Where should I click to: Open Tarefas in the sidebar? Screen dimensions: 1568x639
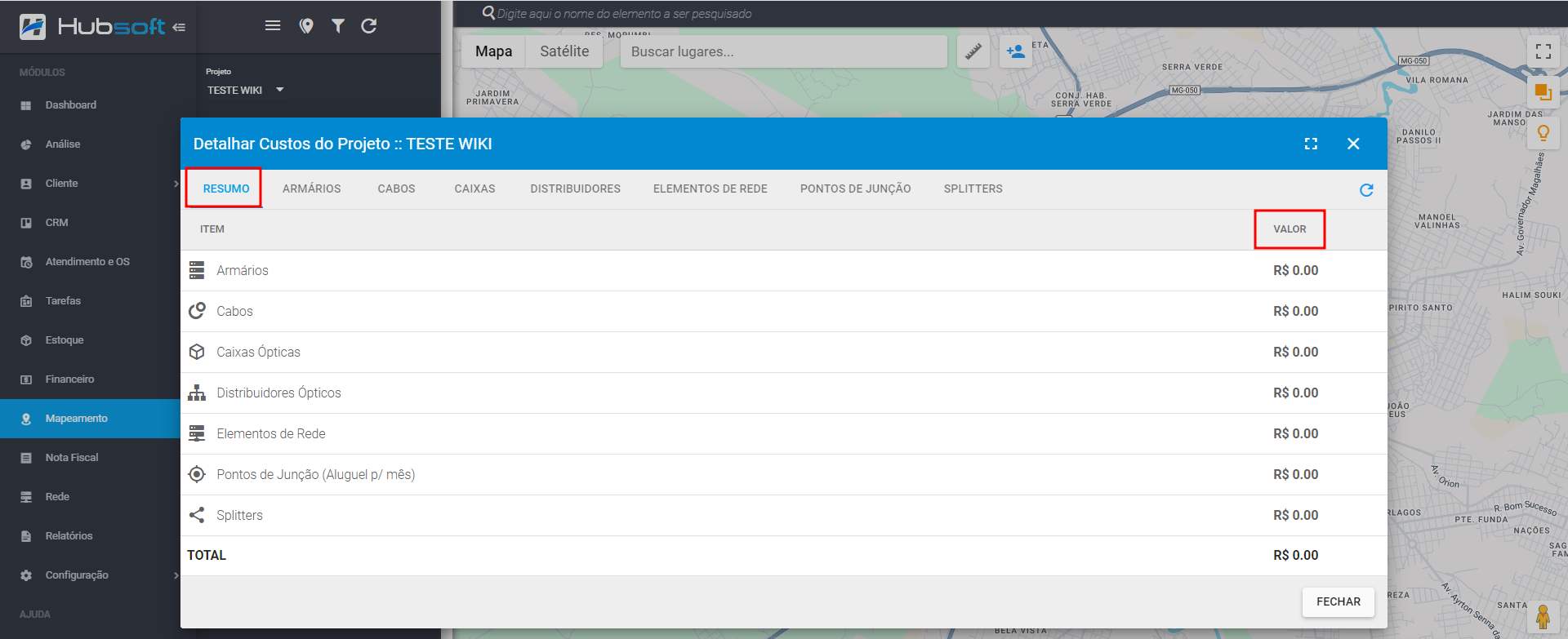pos(90,301)
